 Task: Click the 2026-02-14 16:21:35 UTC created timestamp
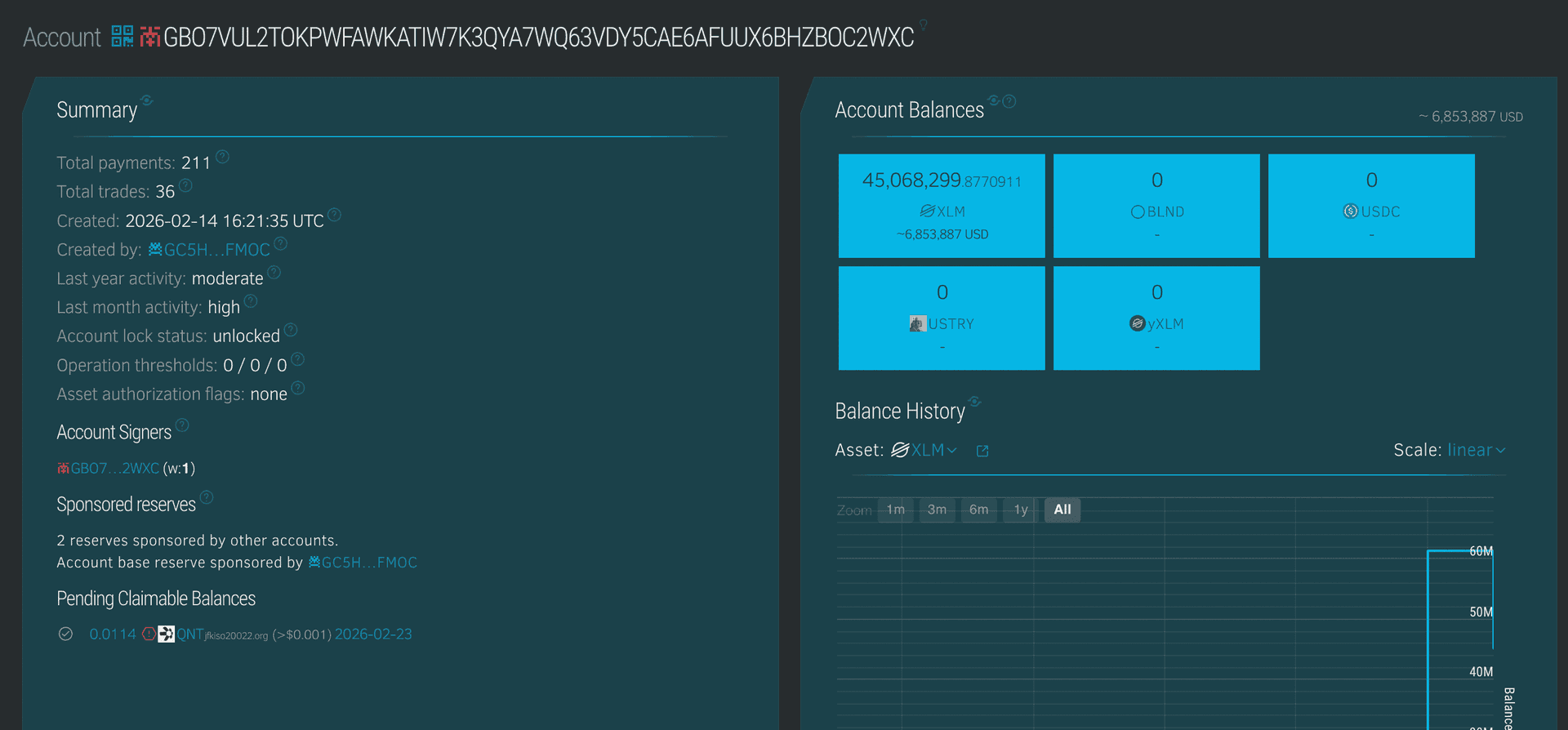[225, 221]
